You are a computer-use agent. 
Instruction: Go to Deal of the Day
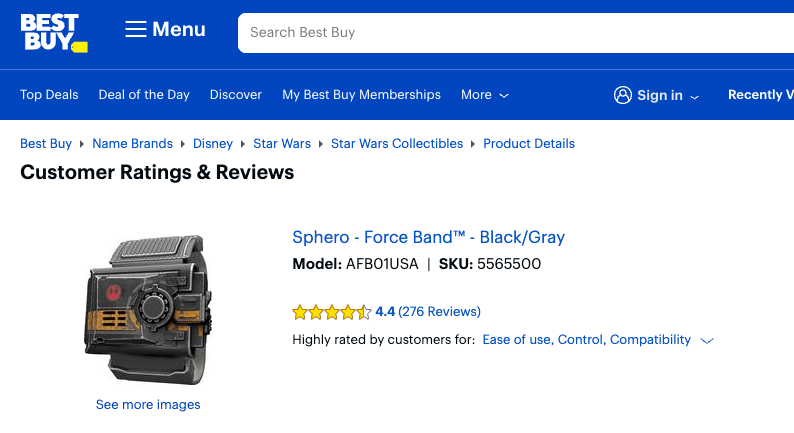coord(144,95)
